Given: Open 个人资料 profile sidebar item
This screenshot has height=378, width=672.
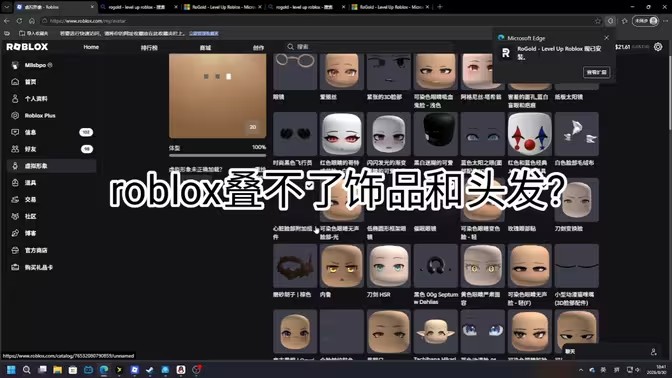Looking at the screenshot, I should coord(51,99).
